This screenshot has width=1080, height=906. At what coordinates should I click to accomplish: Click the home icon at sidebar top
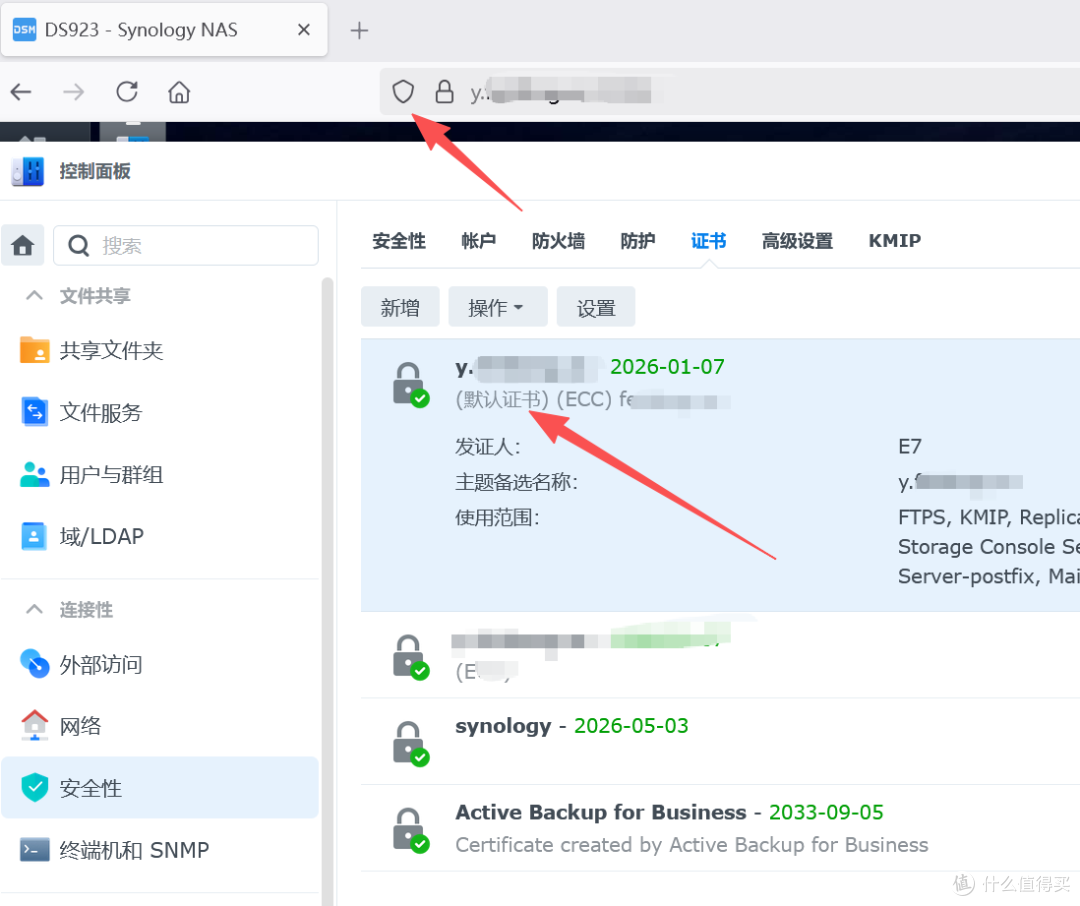click(22, 245)
